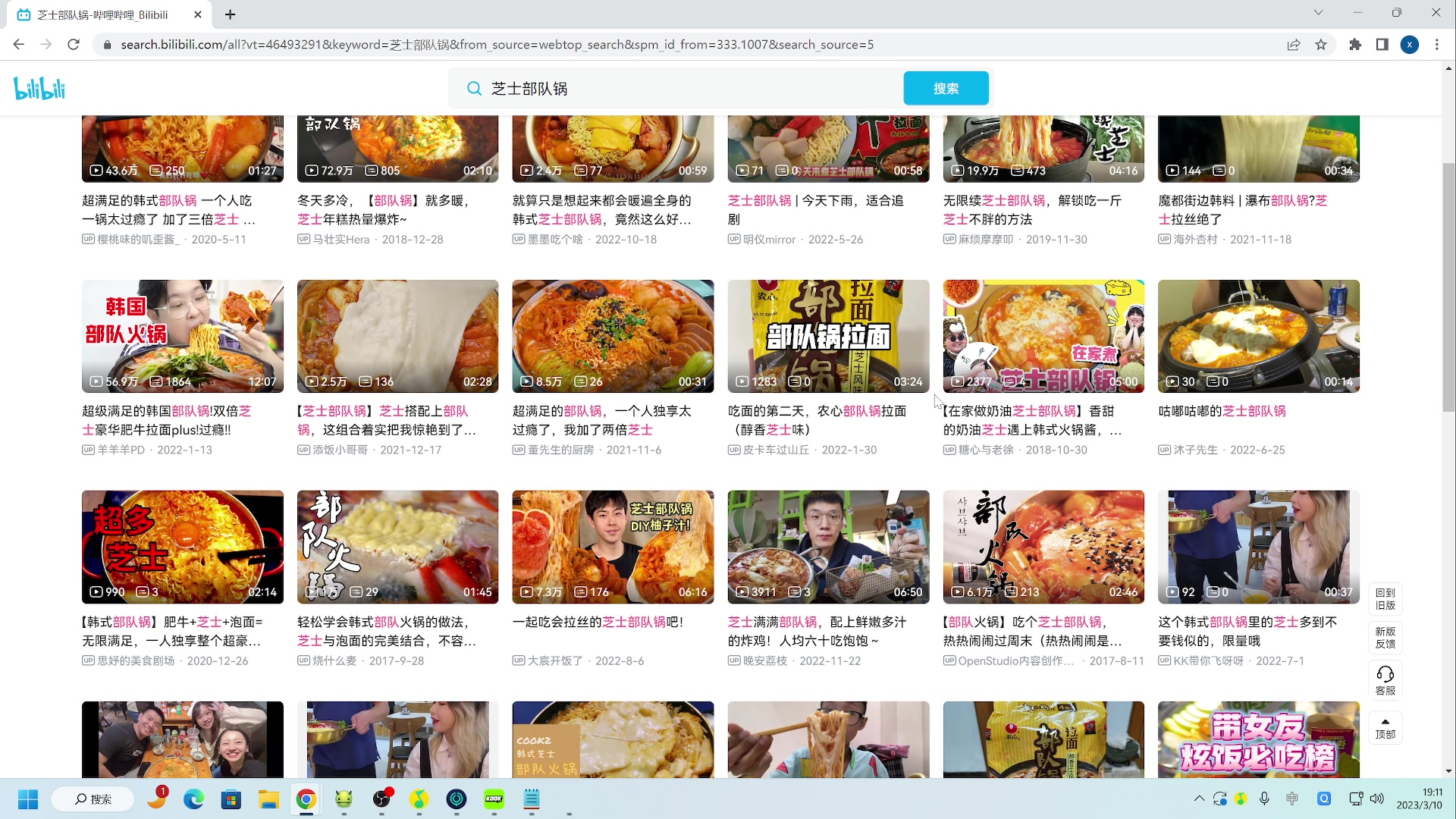Expand Chrome tab search chevron
Screen dimensions: 1456x819
1318,13
